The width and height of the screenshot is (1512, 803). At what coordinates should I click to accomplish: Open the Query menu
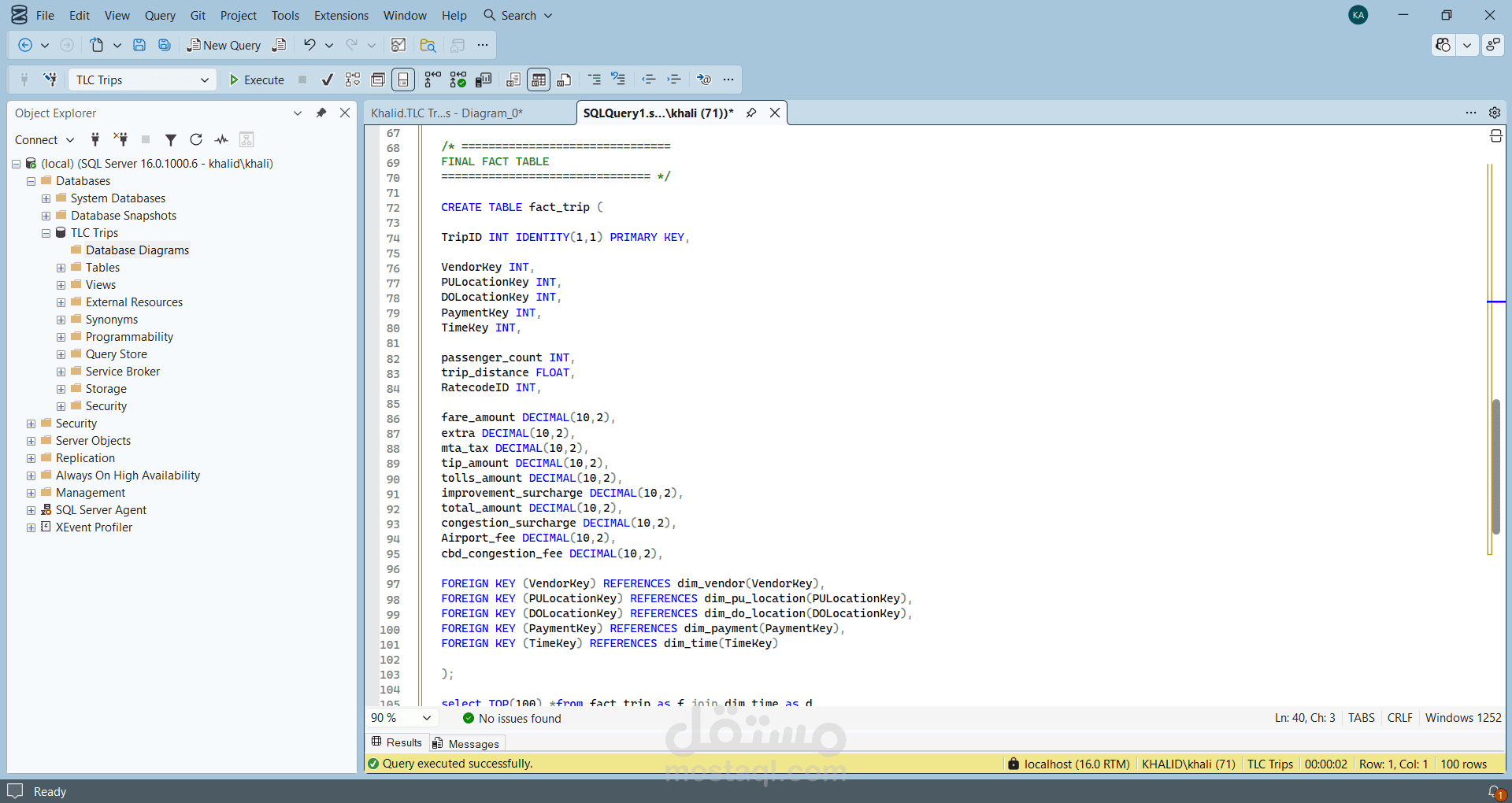point(160,15)
